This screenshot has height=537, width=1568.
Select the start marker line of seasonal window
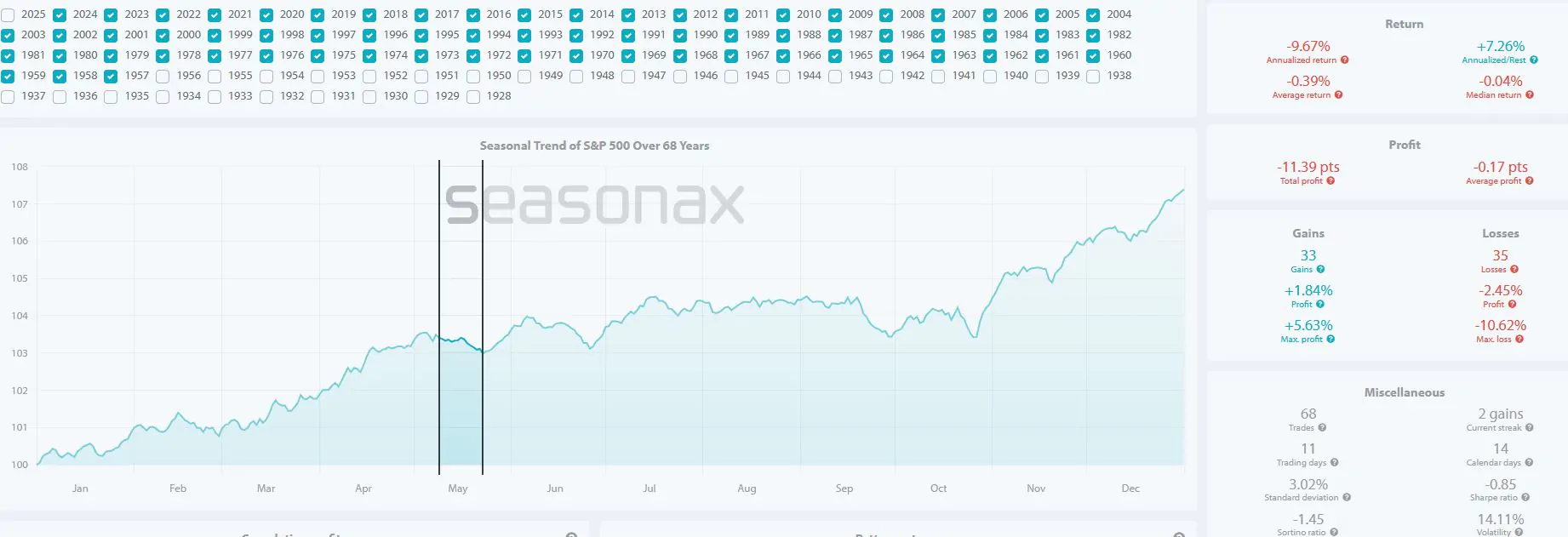[439, 317]
